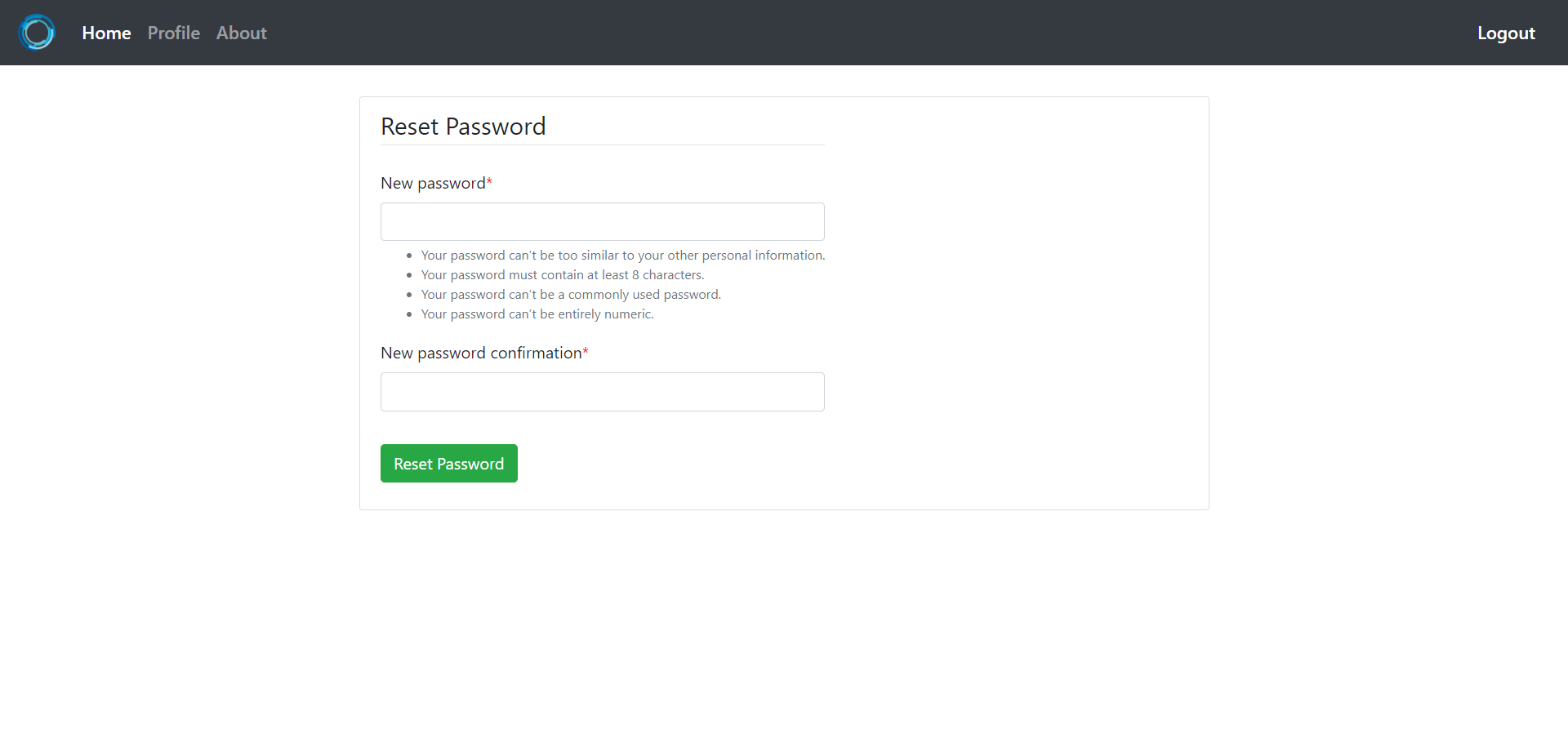The height and width of the screenshot is (734, 1568).
Task: Click the red asterisk beside password confirmation
Action: click(586, 352)
